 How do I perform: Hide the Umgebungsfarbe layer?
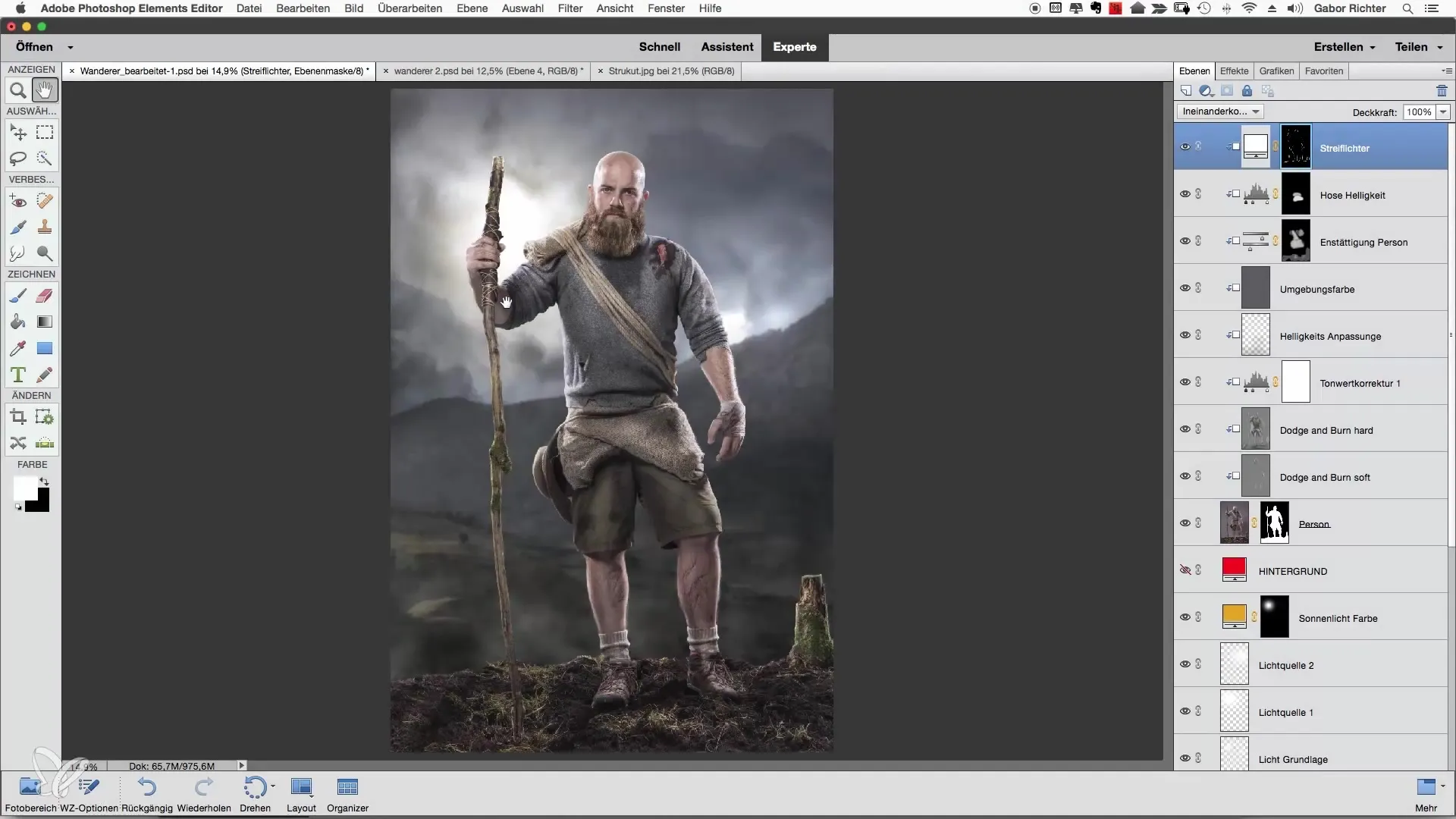[1185, 287]
